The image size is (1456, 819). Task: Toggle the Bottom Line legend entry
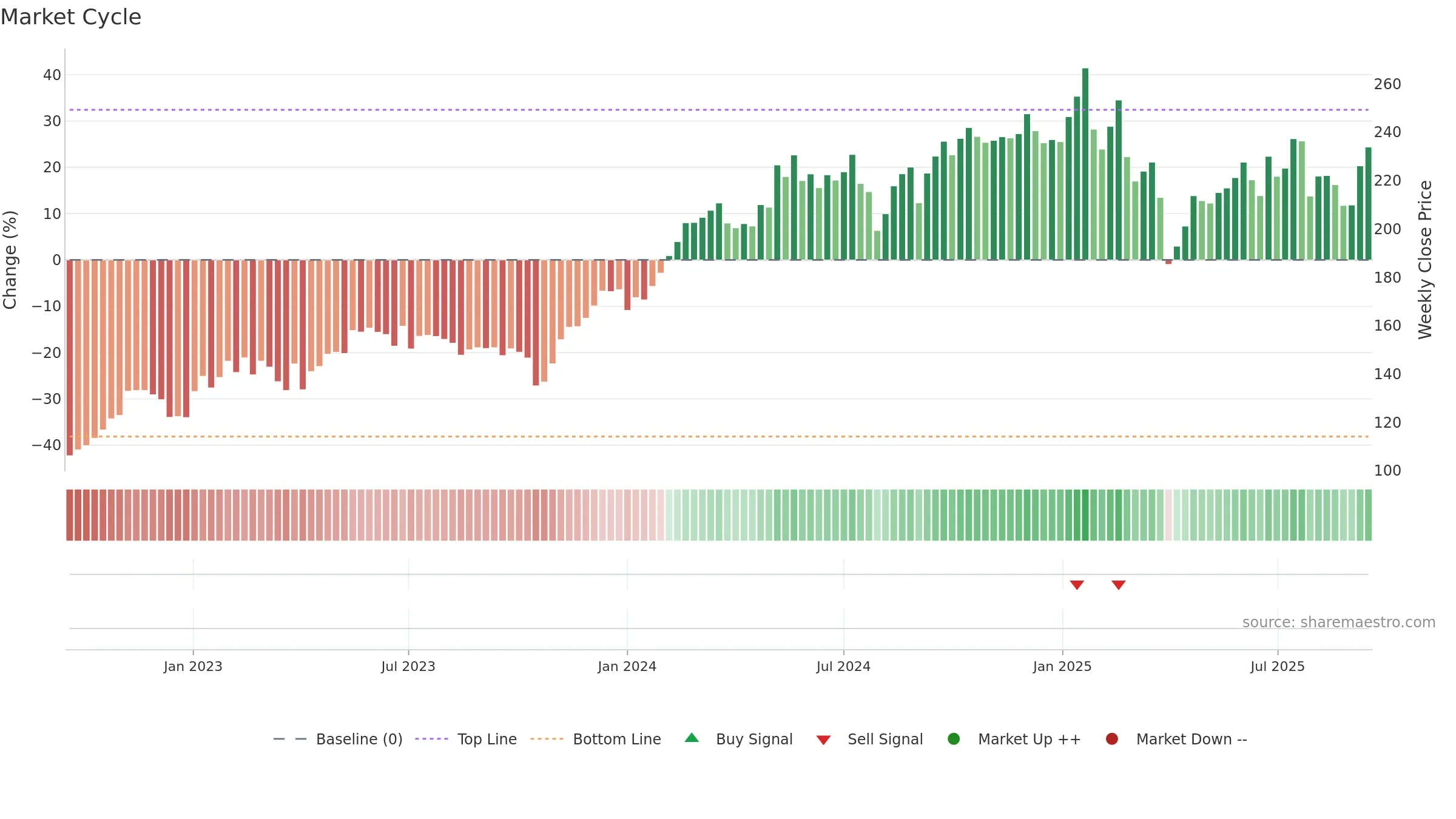click(596, 739)
